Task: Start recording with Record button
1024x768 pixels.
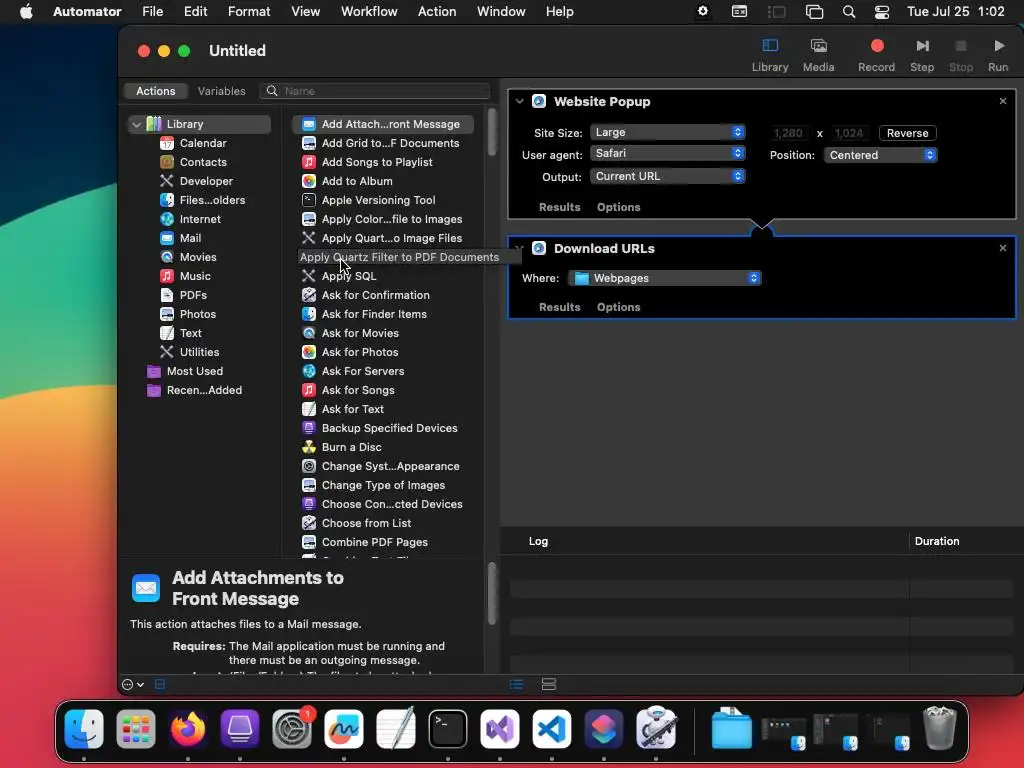Action: point(876,55)
